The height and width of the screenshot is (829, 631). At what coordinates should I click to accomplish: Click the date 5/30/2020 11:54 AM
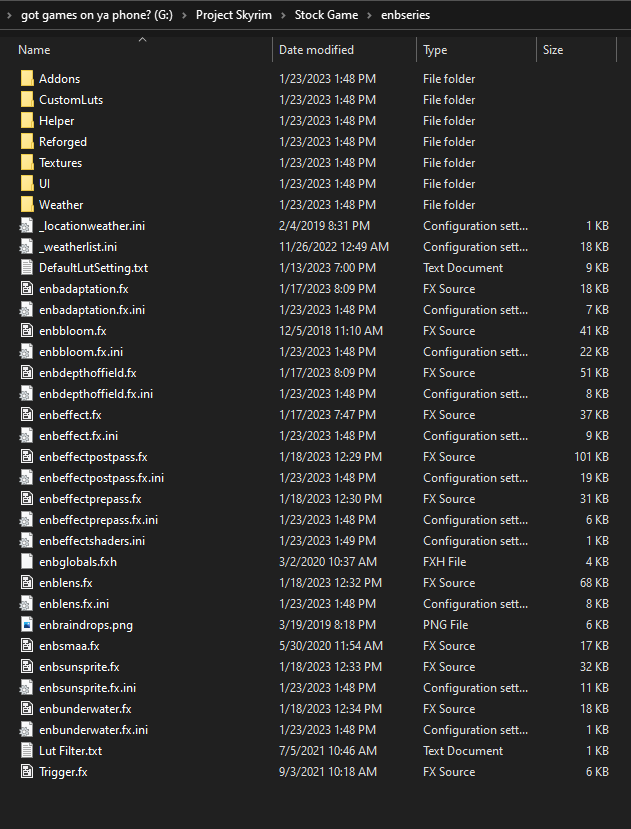(x=331, y=646)
